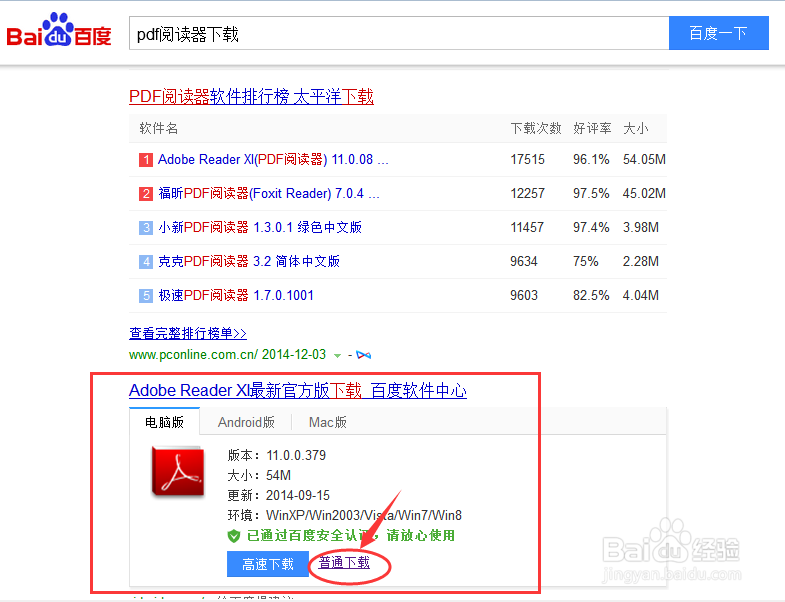
Task: Click rank badge number 1
Action: point(146,160)
